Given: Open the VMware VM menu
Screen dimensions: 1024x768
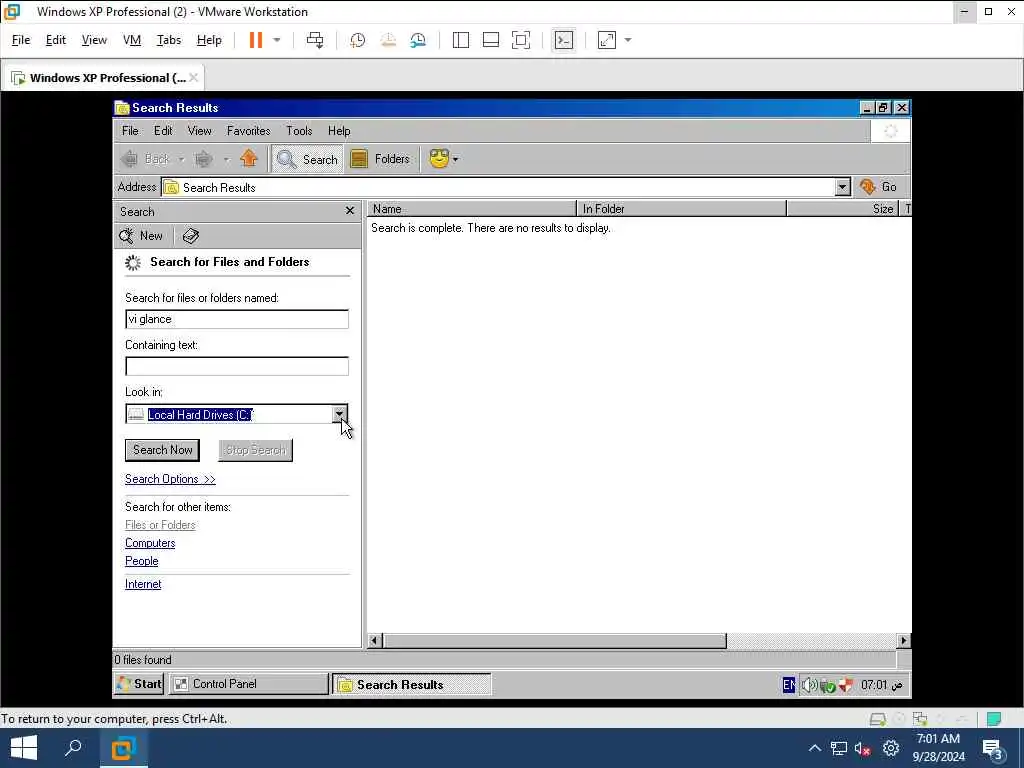Looking at the screenshot, I should [132, 40].
